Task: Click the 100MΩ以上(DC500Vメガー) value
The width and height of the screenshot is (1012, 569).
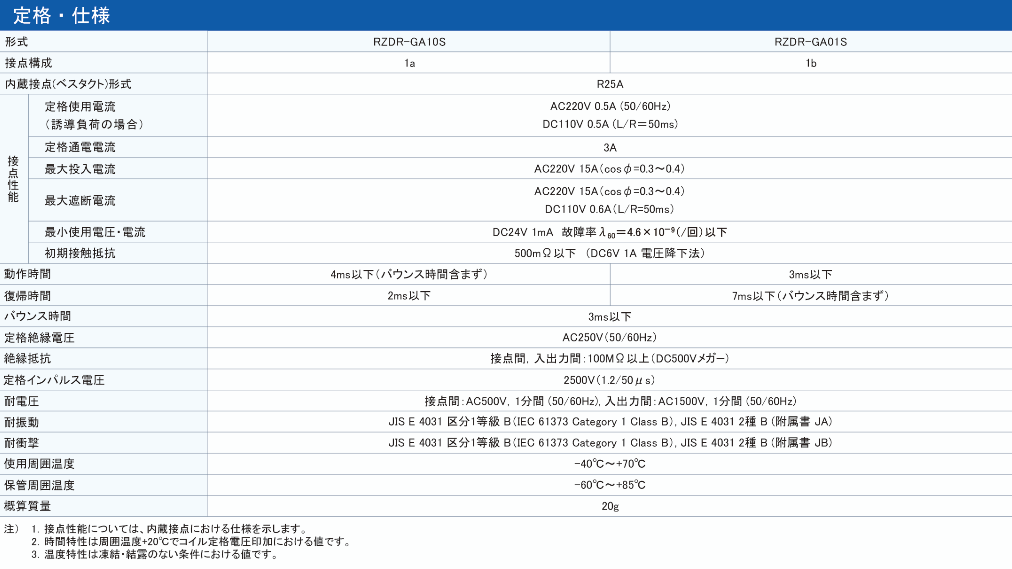Action: 610,359
